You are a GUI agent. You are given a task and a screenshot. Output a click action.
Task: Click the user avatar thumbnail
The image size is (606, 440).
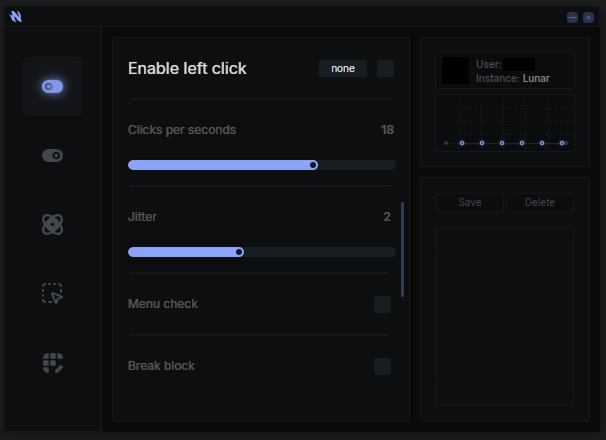click(455, 71)
